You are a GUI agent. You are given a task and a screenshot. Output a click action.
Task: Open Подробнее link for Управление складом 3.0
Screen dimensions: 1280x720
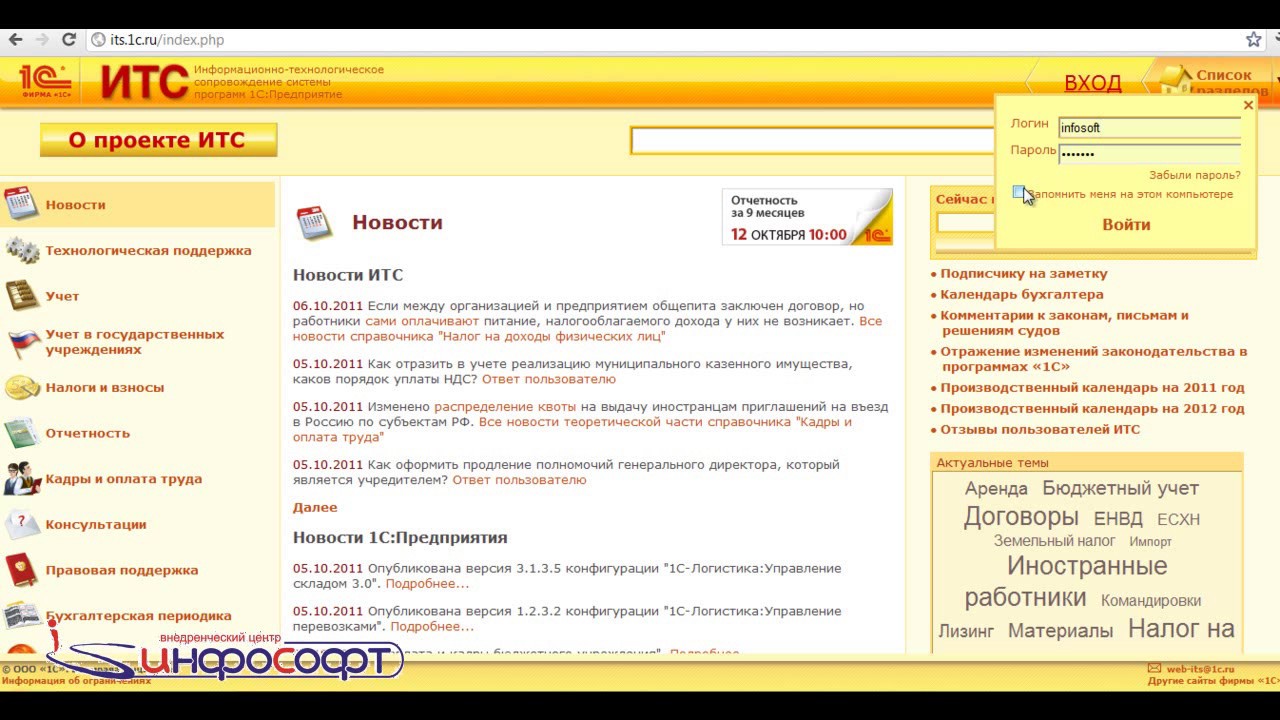coord(427,584)
